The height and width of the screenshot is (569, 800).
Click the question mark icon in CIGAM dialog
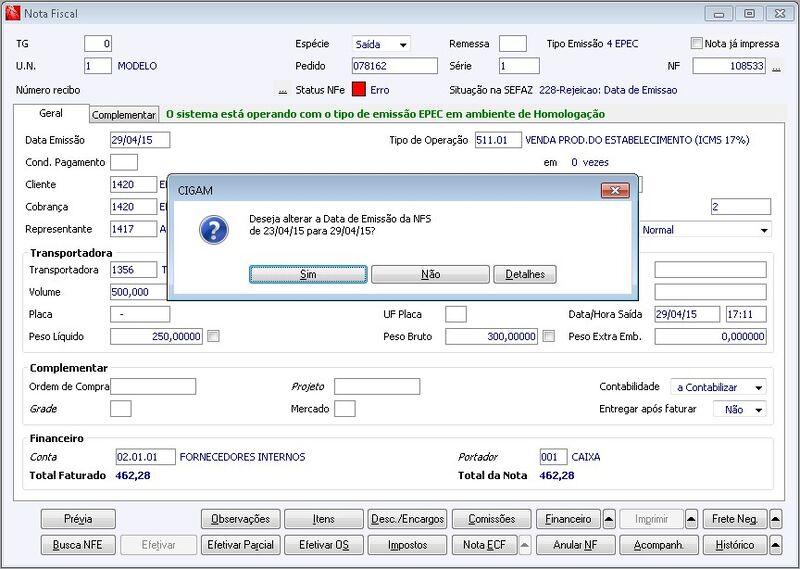pos(214,230)
